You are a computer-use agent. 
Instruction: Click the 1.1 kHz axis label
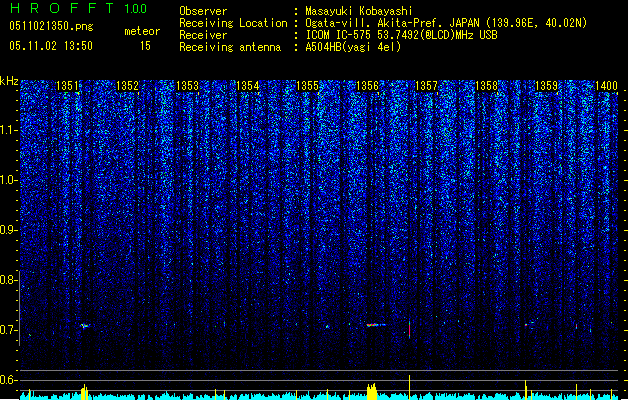click(9, 130)
